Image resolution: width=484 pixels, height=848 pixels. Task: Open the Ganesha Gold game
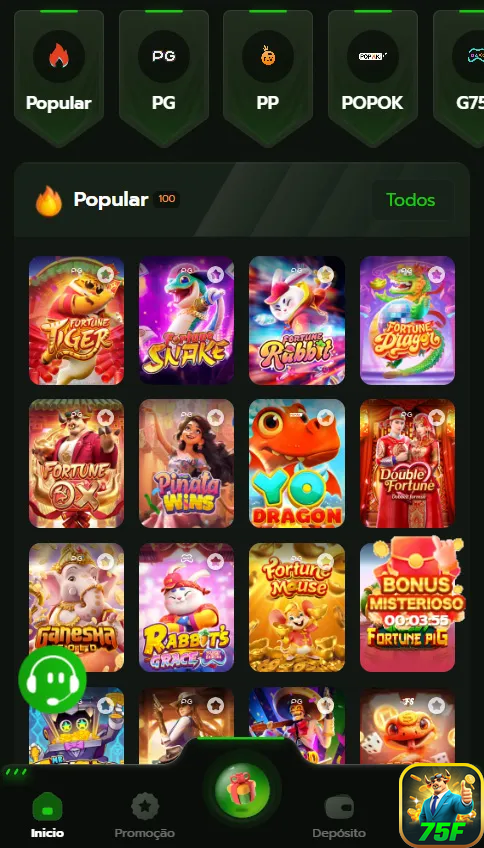pyautogui.click(x=76, y=607)
